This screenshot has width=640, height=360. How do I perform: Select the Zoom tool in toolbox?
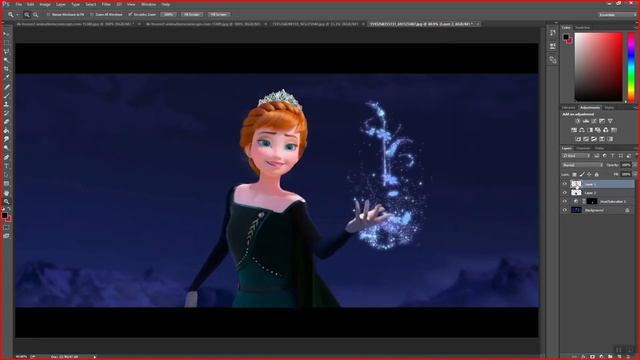pos(6,202)
